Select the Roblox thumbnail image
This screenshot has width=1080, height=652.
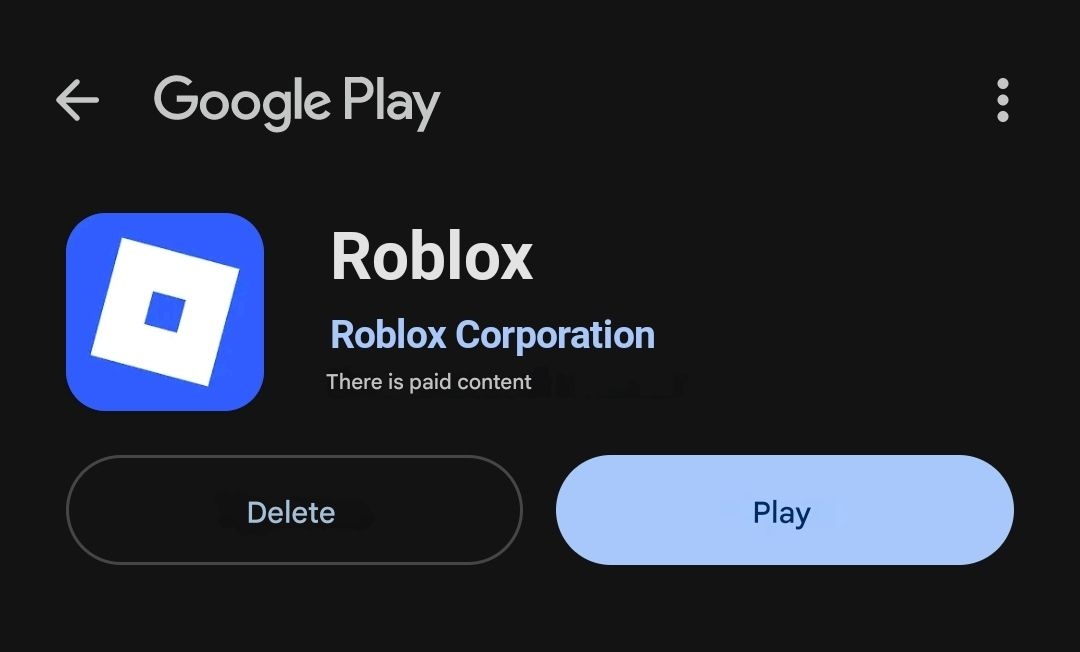[x=165, y=312]
